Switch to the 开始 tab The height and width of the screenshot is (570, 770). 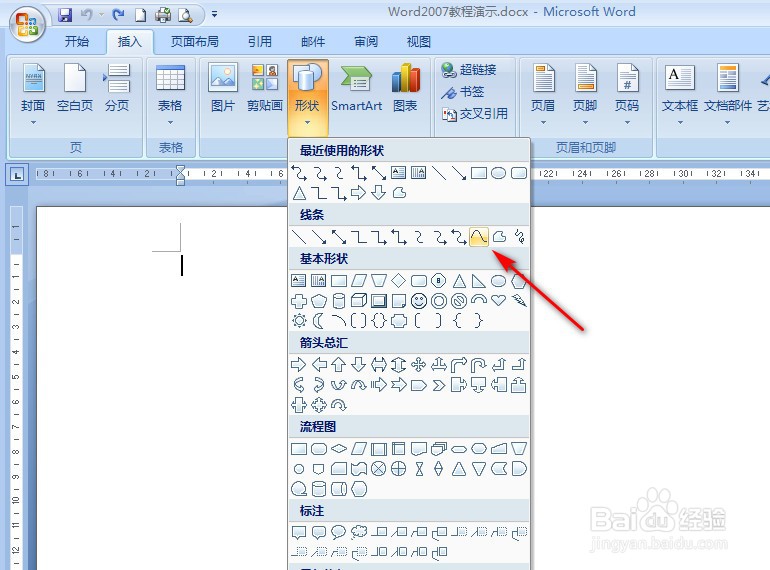pos(77,42)
